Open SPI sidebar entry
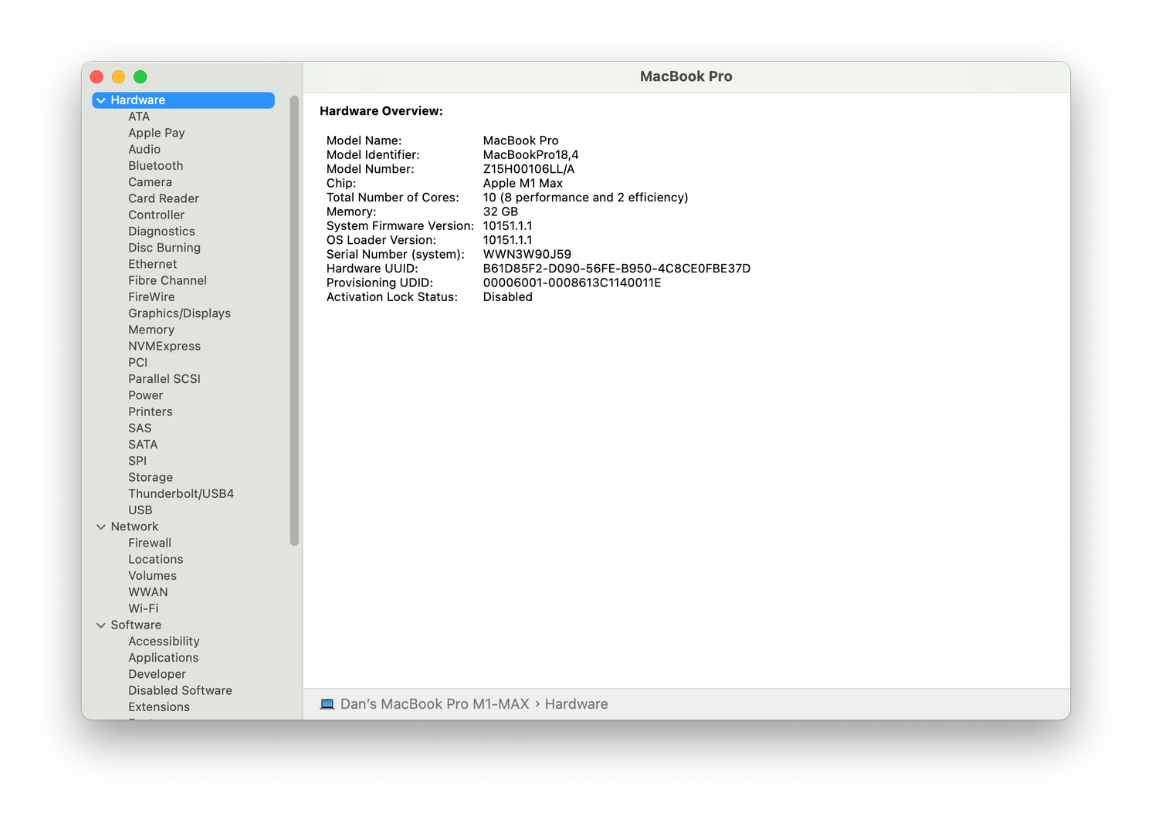1151x820 pixels. 137,461
